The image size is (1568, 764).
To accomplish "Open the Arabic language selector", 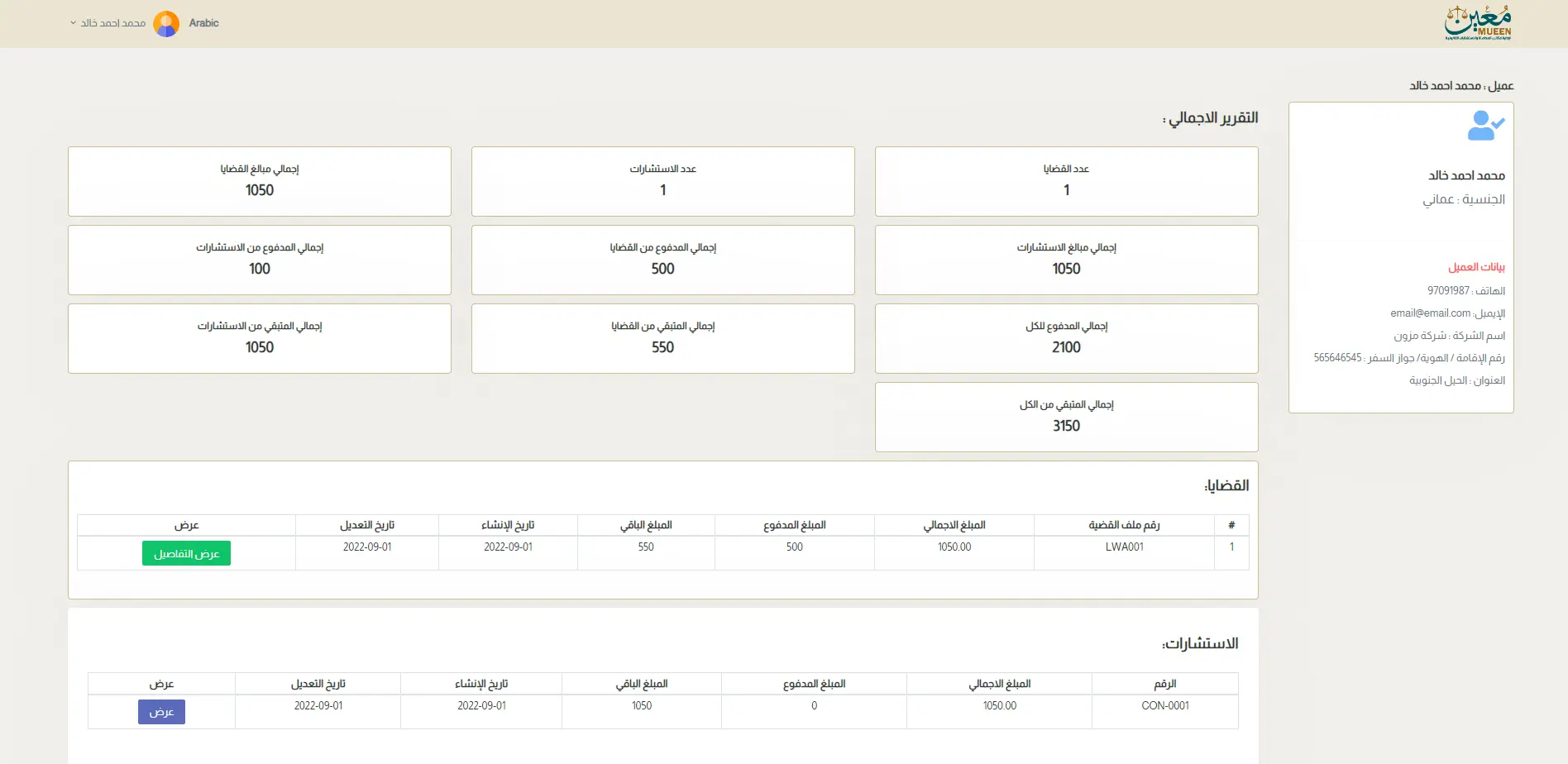I will [x=203, y=23].
